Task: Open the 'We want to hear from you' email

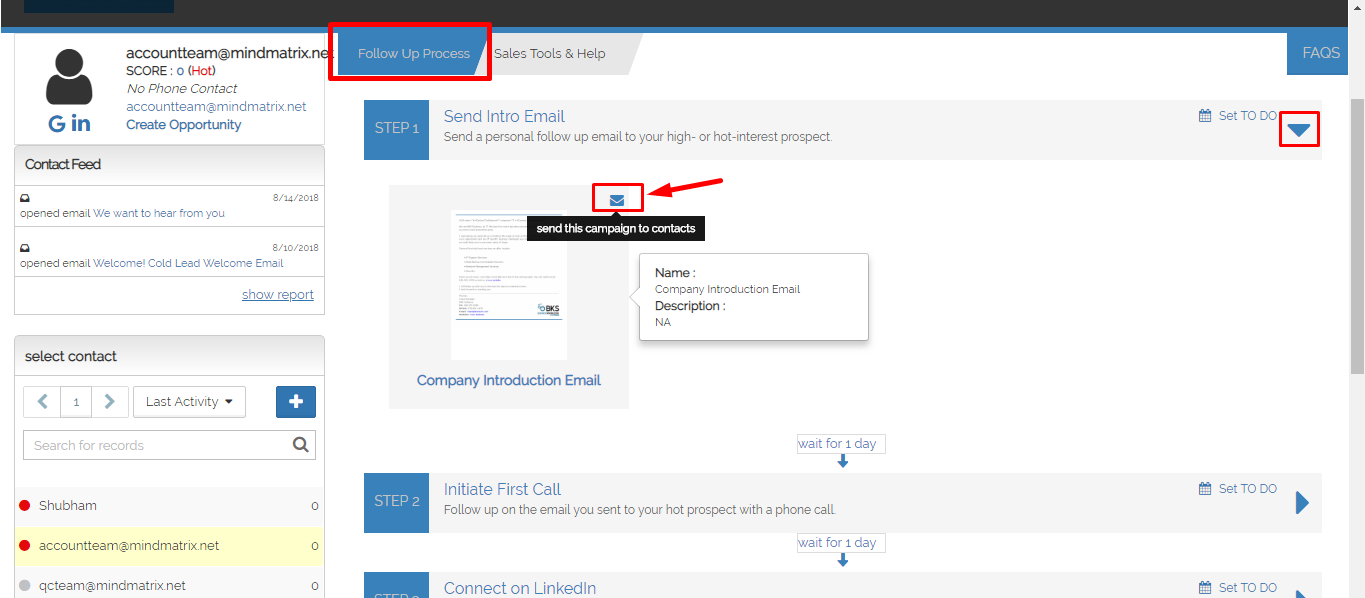Action: [159, 213]
